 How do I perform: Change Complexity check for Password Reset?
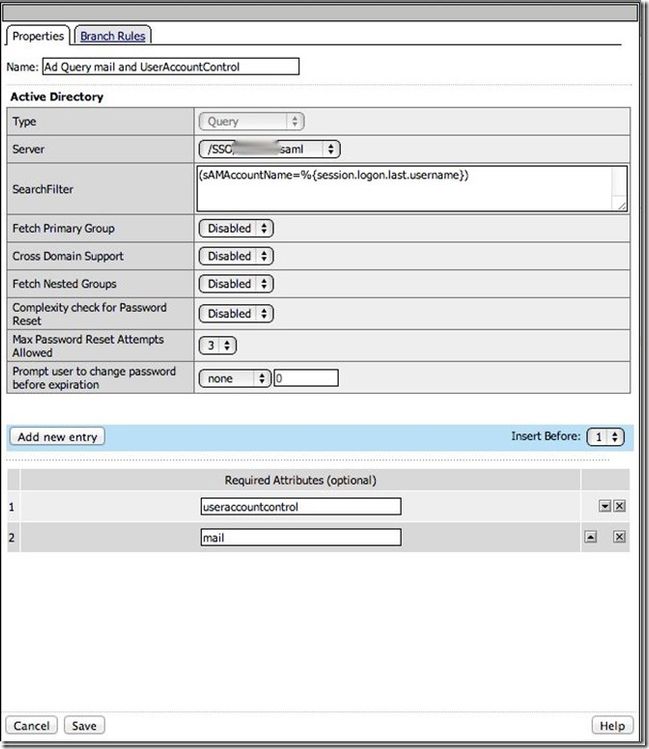[236, 314]
